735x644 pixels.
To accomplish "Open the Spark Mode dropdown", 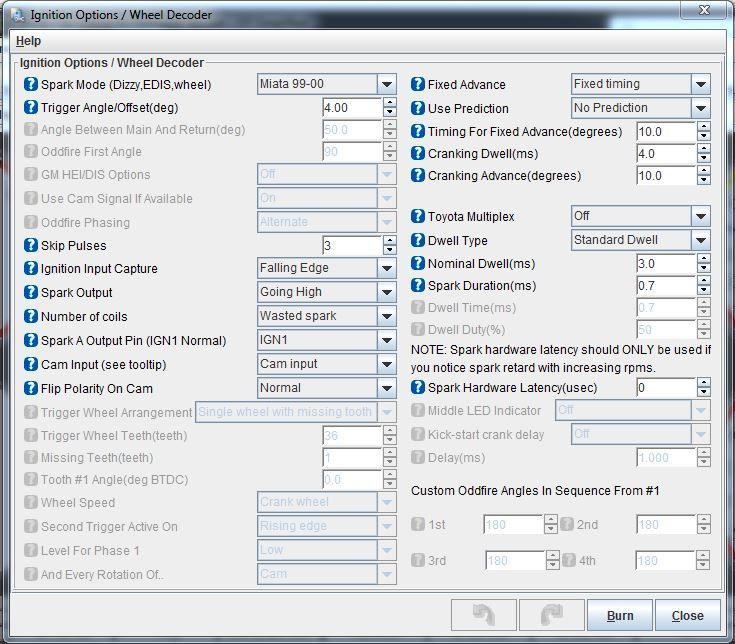I will [386, 85].
